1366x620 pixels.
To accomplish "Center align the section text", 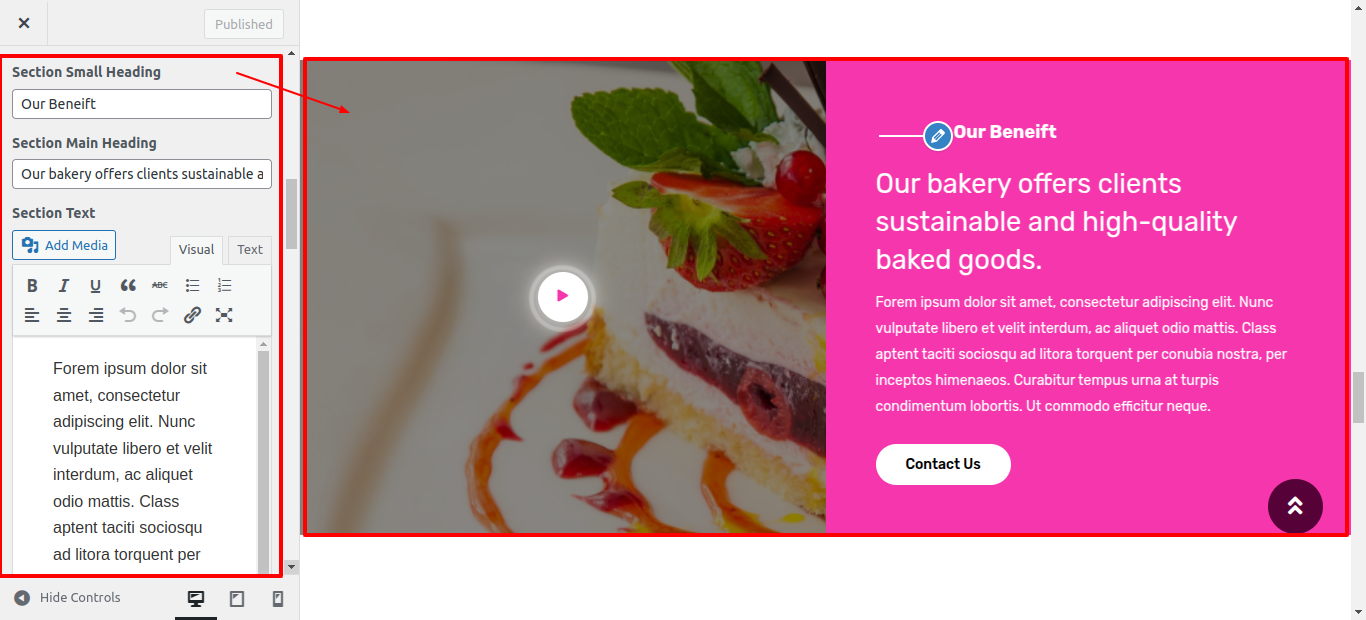I will (64, 315).
